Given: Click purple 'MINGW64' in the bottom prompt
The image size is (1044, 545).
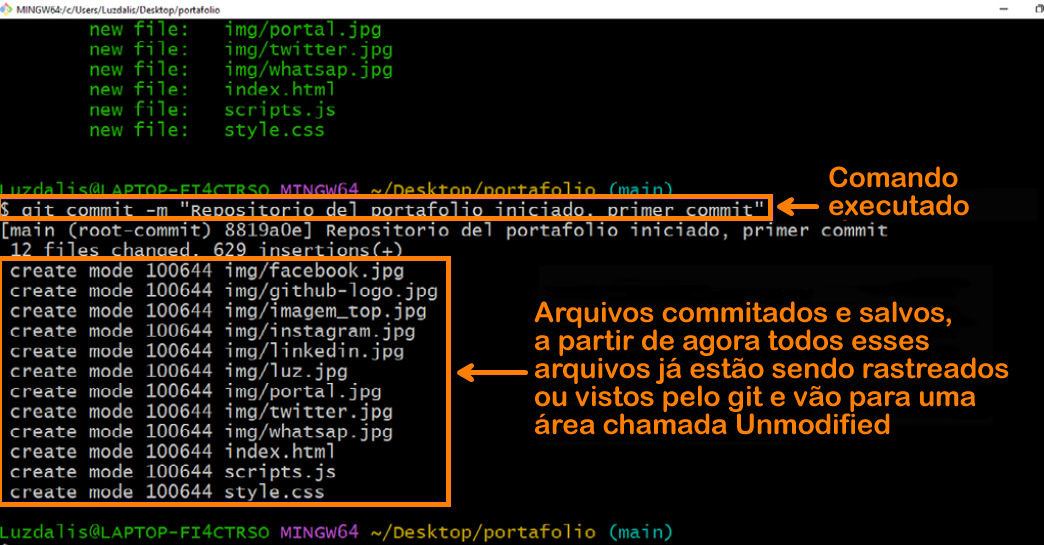Looking at the screenshot, I should pos(320,532).
